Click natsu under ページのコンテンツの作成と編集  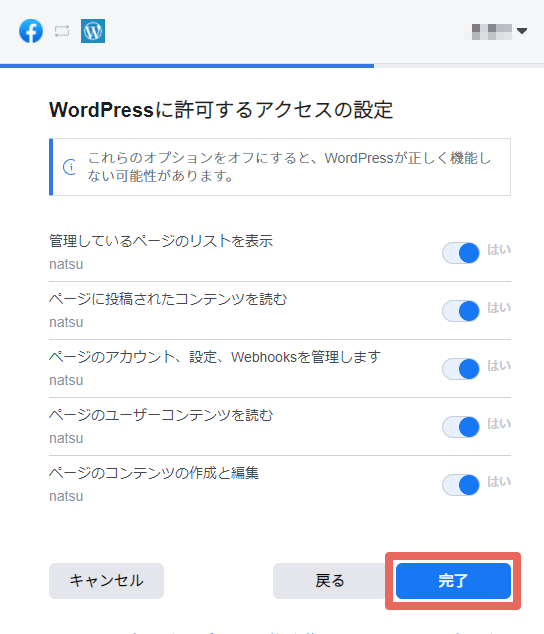pyautogui.click(x=66, y=496)
